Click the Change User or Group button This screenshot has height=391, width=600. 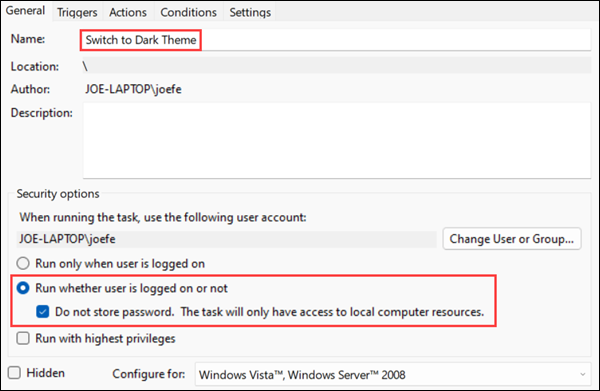coord(512,239)
